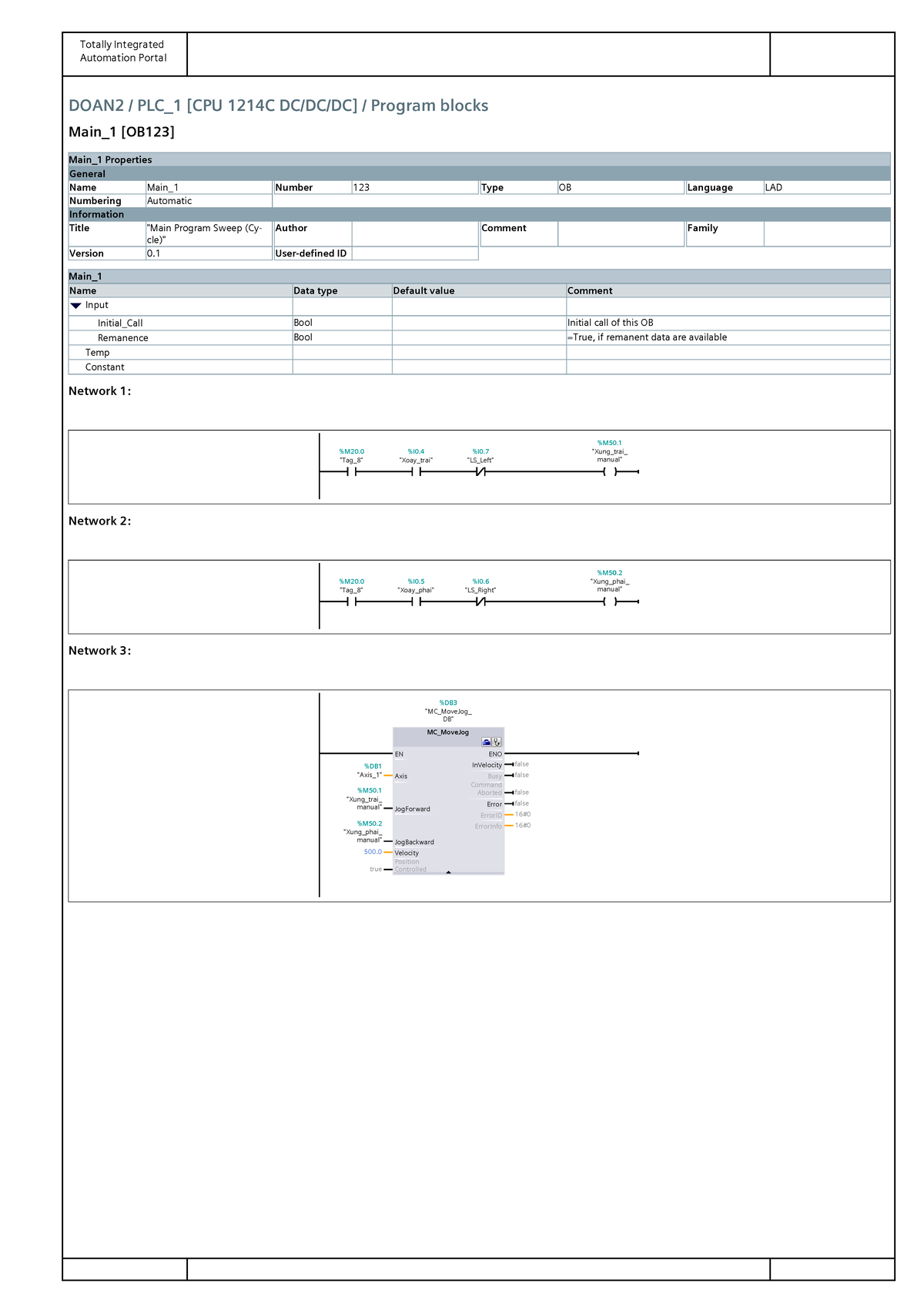Open MC_MoveJog configuration toolbox icon
The height and width of the screenshot is (1307, 924).
point(487,742)
